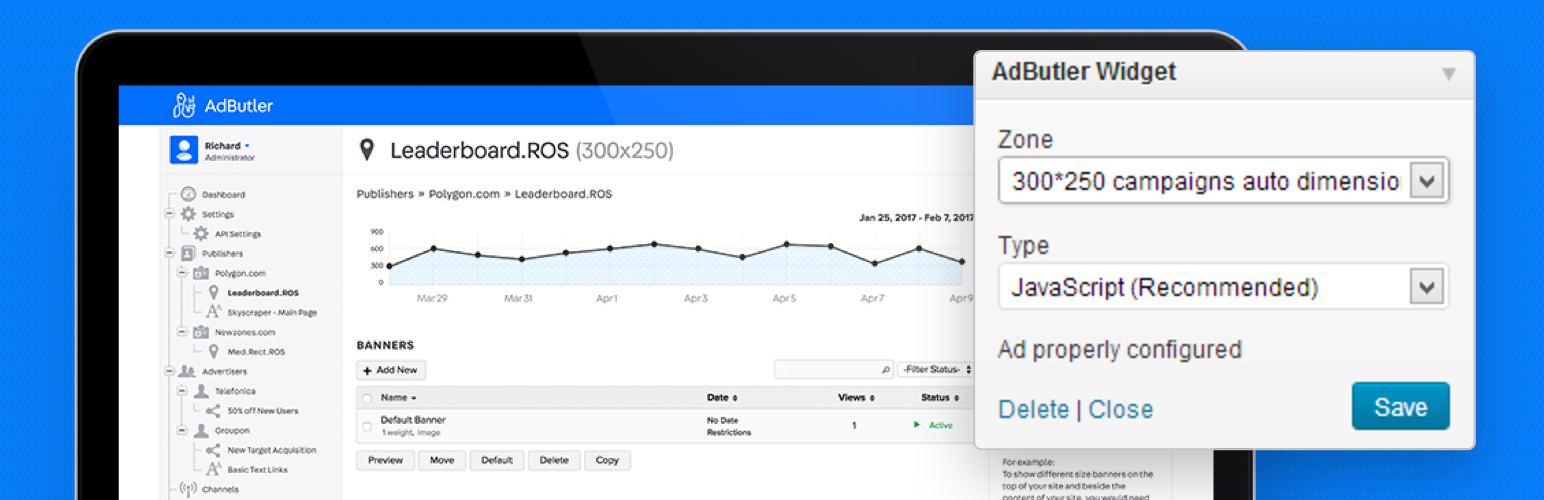The width and height of the screenshot is (1544, 500).
Task: Click Richard's user avatar icon
Action: tap(184, 150)
